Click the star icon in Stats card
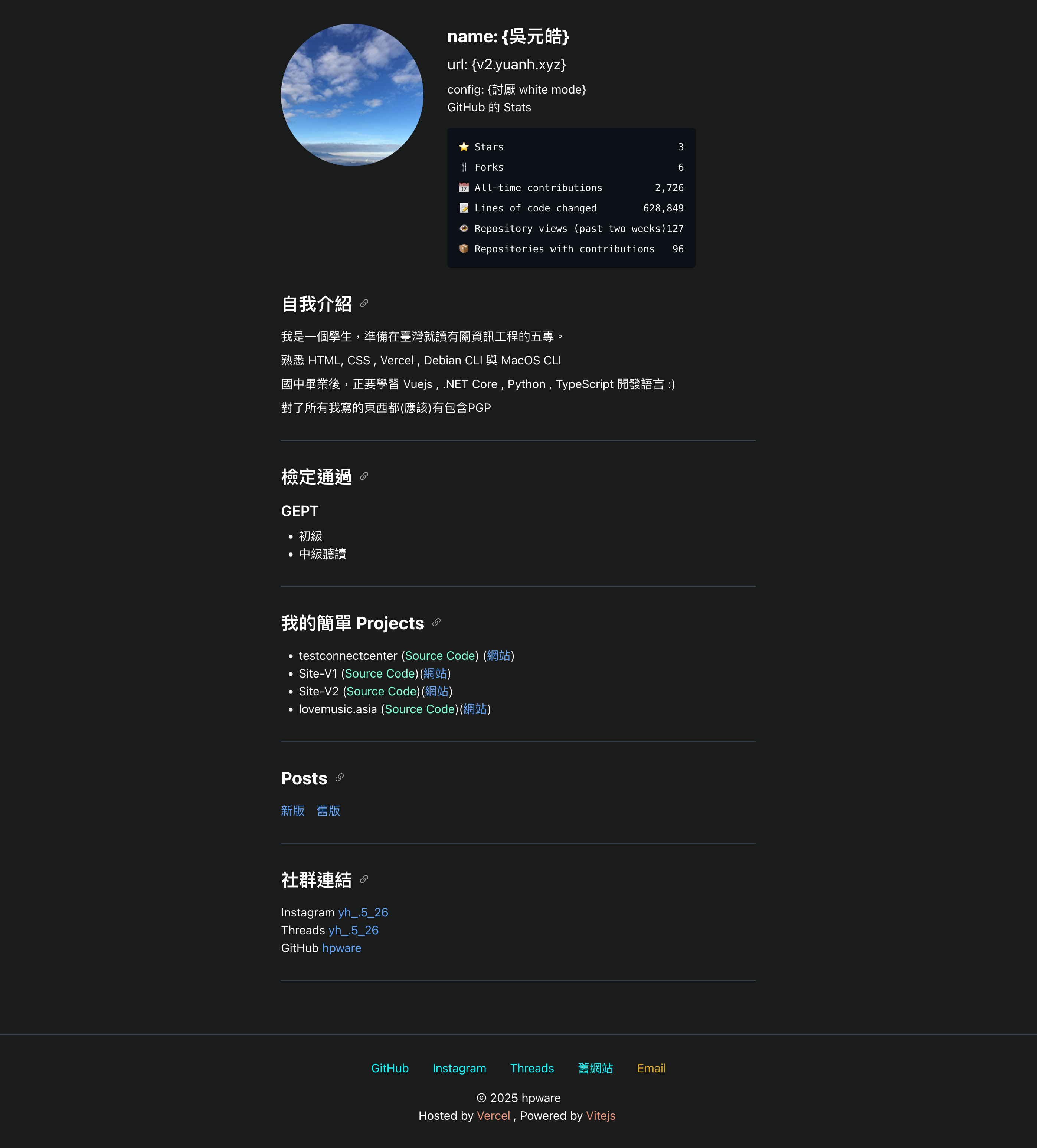The height and width of the screenshot is (1148, 1037). coord(464,147)
